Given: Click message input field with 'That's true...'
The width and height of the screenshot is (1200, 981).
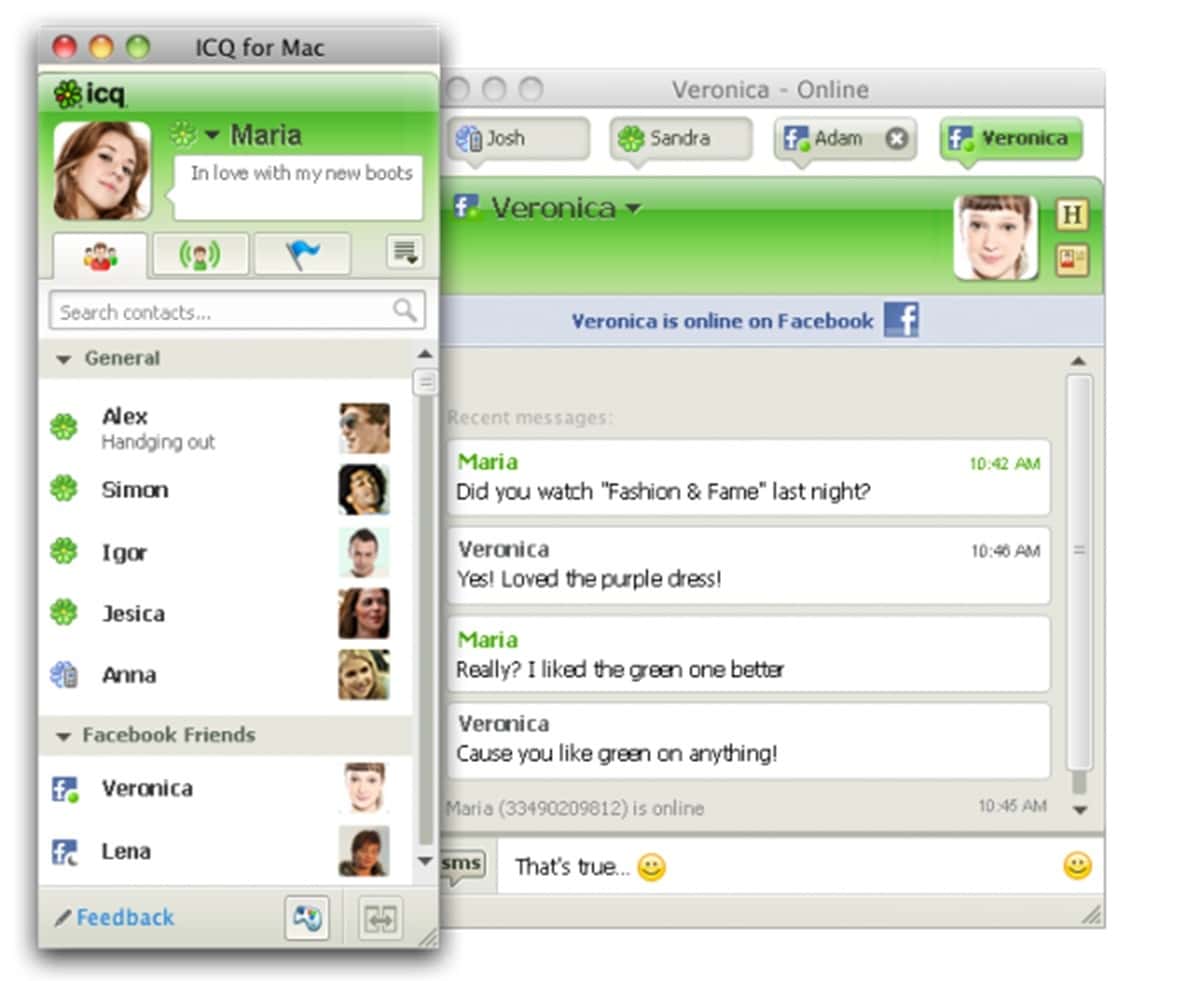Looking at the screenshot, I should [775, 866].
